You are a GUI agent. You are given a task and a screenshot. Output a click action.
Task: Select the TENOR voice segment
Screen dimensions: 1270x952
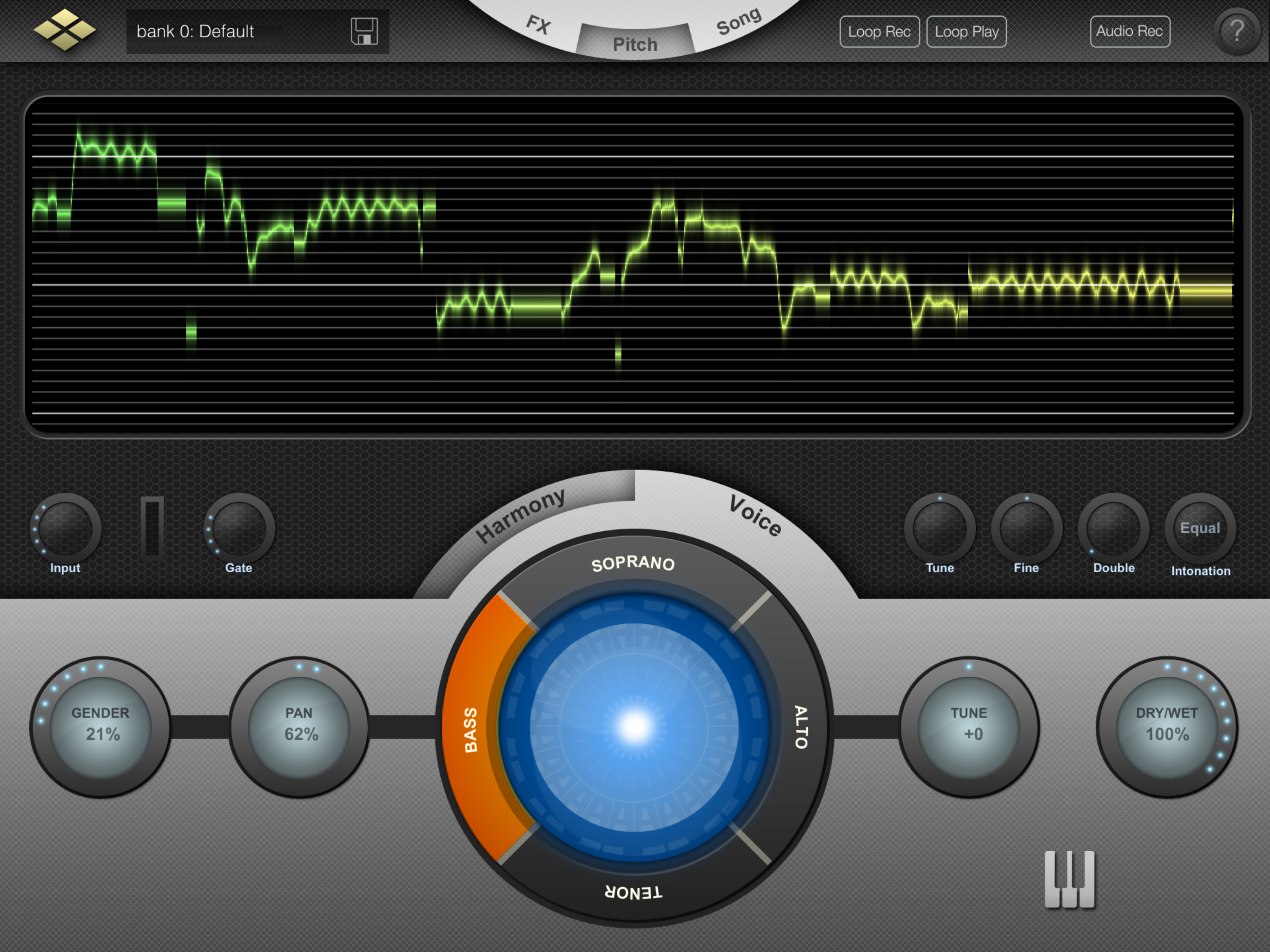(633, 892)
